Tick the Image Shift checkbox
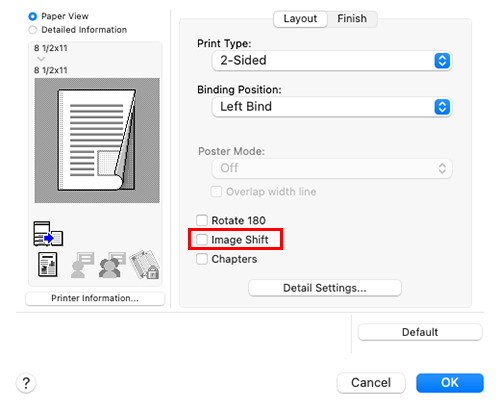Screen dimensions: 500x409 pos(202,239)
